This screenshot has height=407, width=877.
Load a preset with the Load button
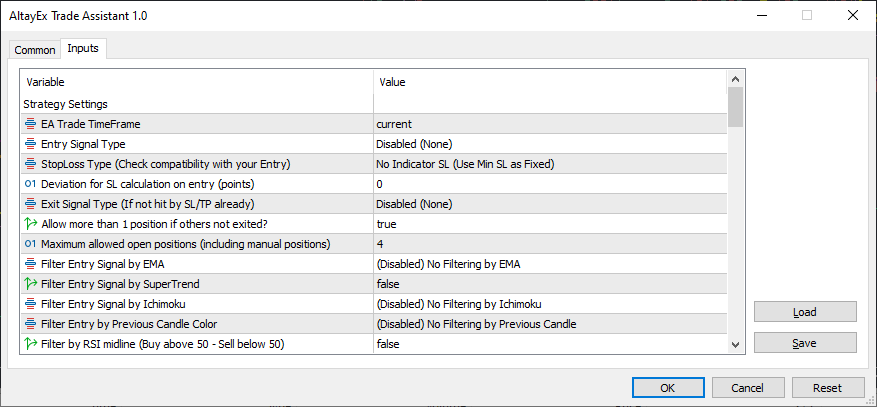pyautogui.click(x=805, y=312)
